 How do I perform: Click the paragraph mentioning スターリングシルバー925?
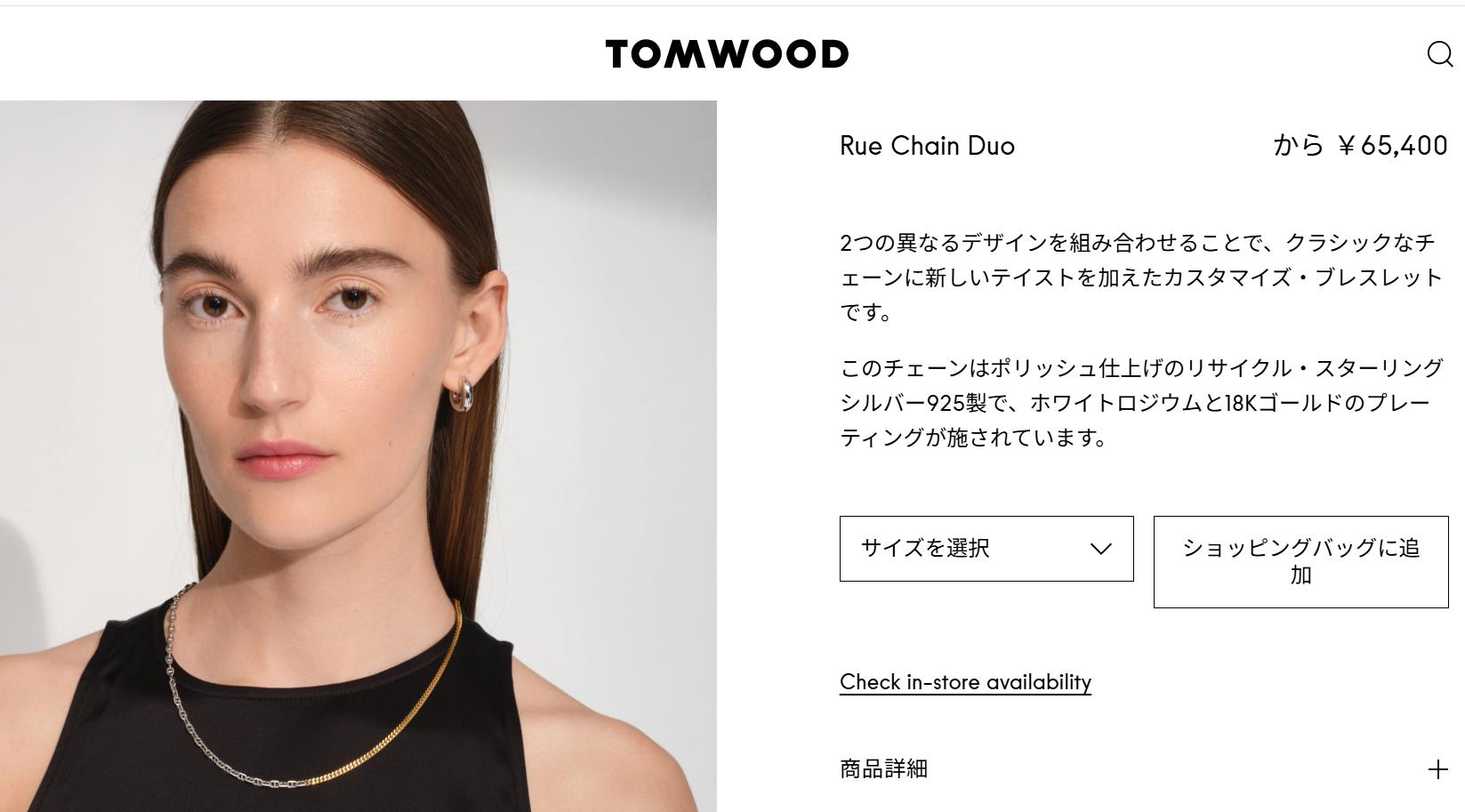tap(1142, 403)
